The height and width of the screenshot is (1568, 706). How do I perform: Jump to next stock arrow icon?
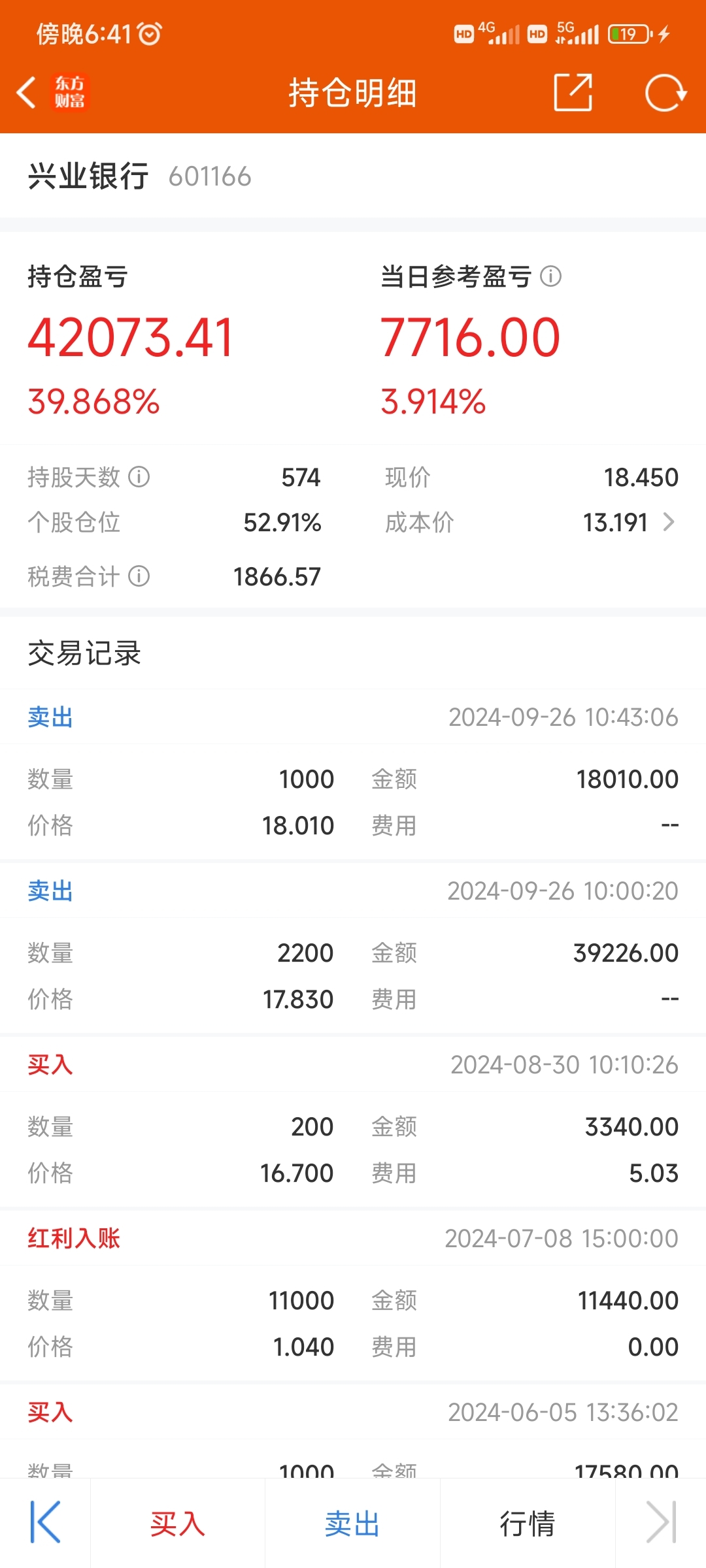point(661,1522)
